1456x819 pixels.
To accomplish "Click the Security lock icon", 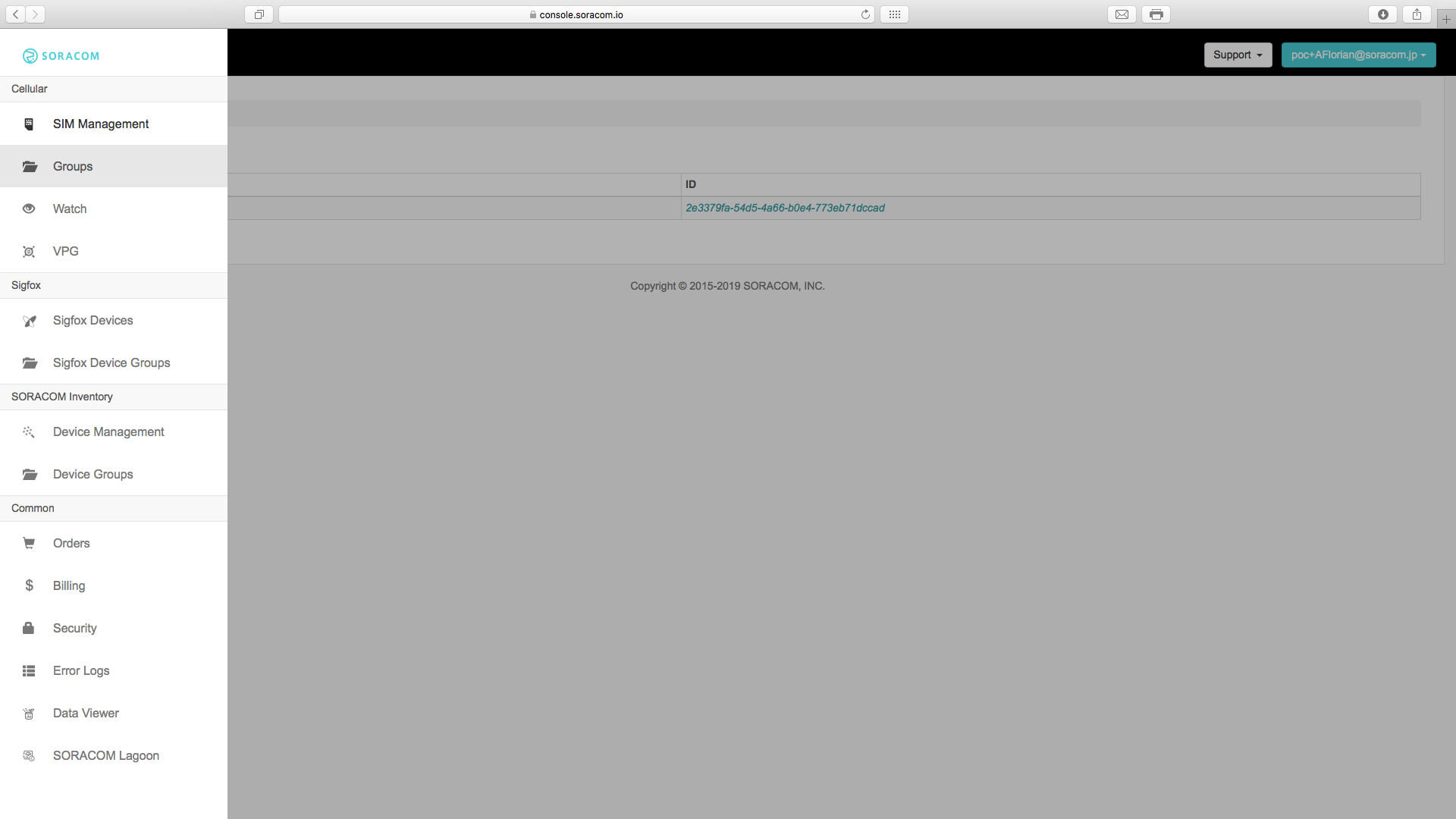I will tap(29, 628).
